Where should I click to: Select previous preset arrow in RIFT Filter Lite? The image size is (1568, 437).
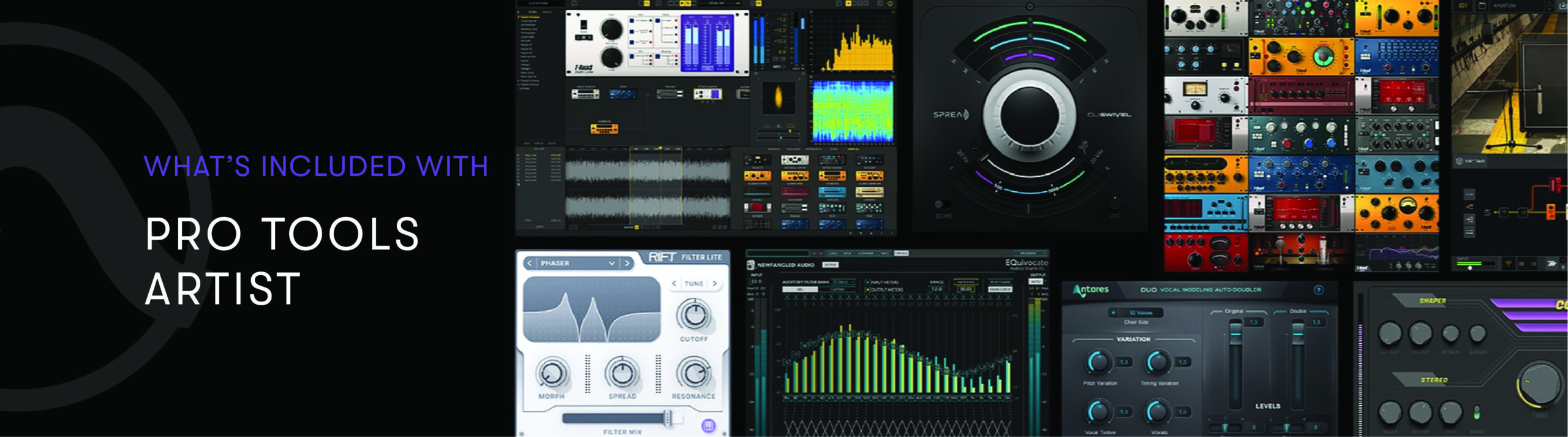click(x=530, y=263)
